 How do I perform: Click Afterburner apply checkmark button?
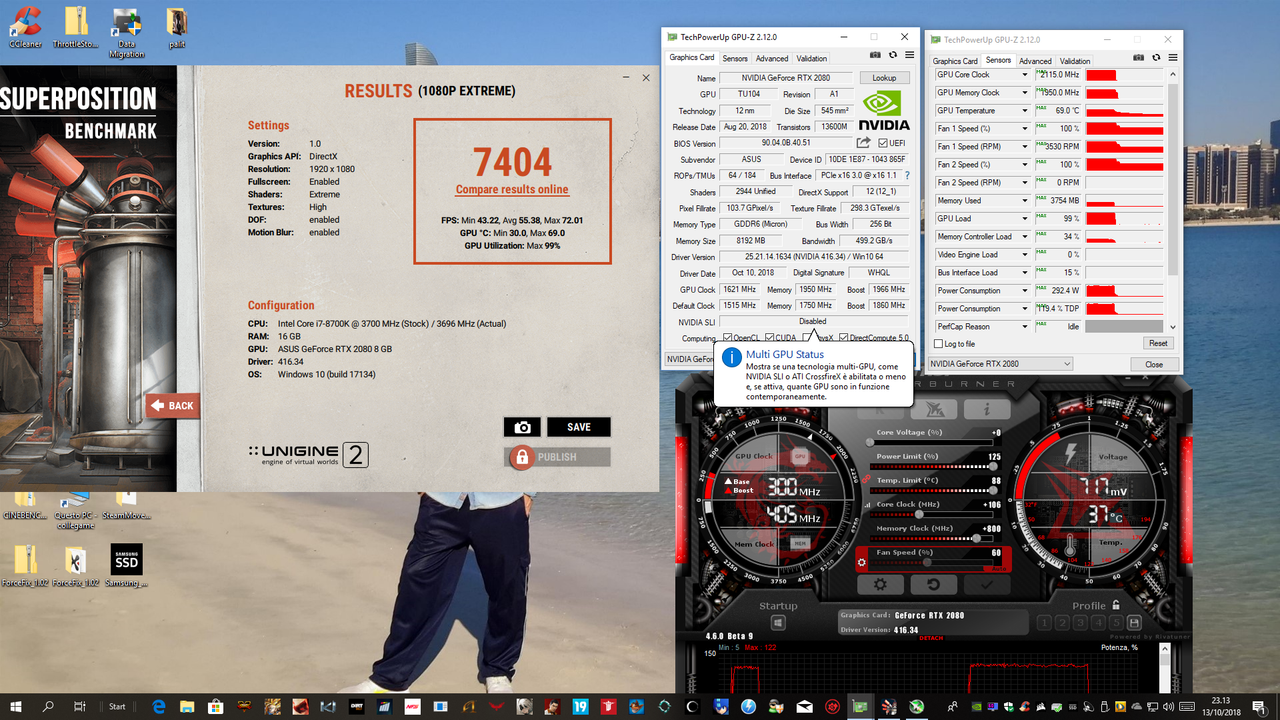[986, 585]
